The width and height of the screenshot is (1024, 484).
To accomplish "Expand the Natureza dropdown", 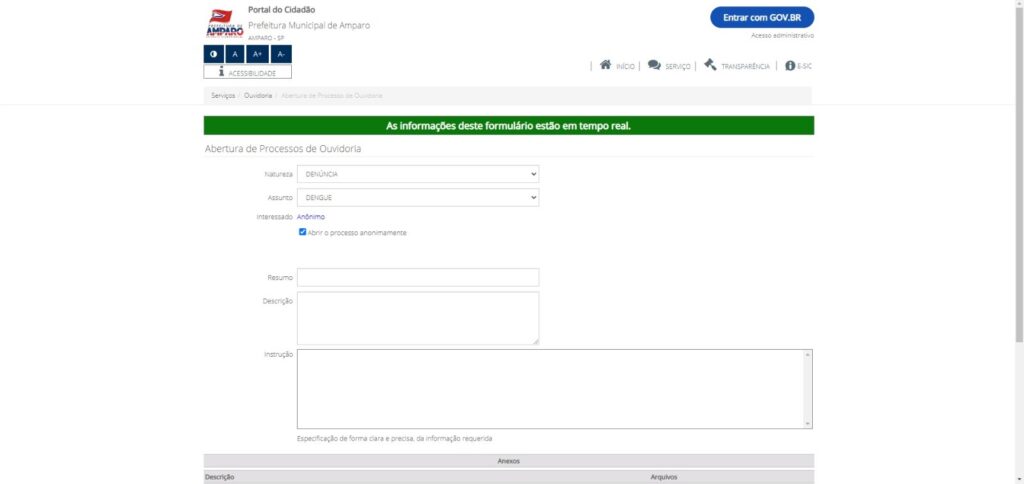I will click(417, 174).
